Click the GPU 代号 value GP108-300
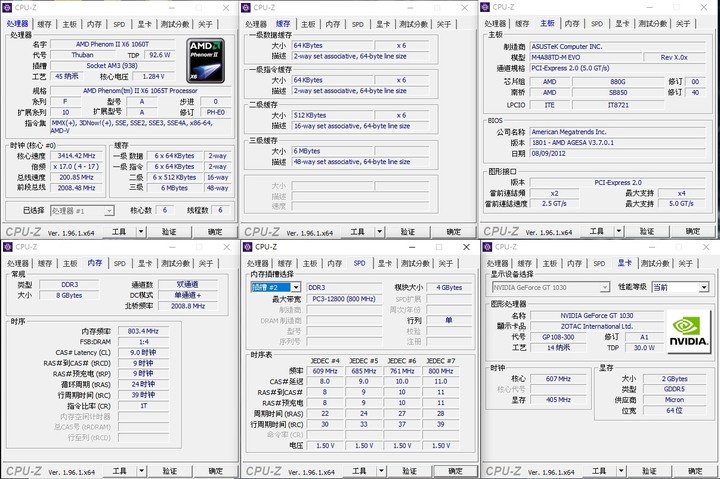This screenshot has height=479, width=720. [558, 337]
